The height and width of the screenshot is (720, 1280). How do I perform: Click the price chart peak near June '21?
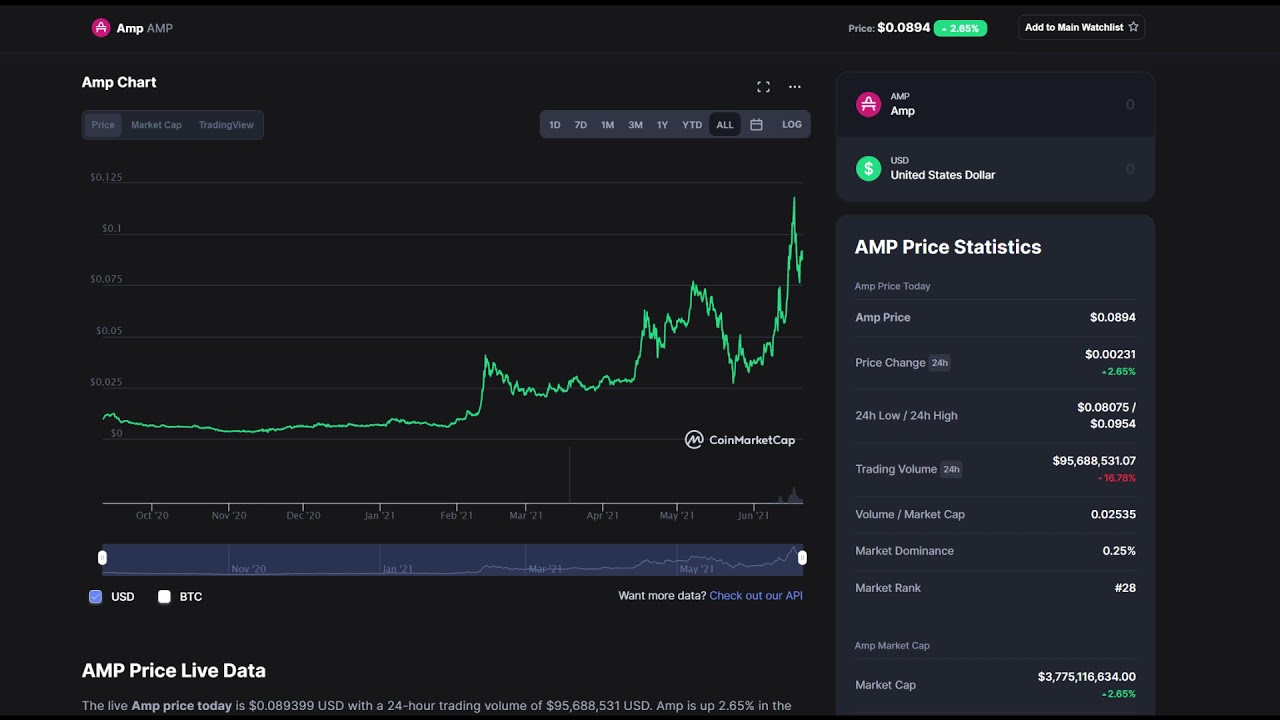tap(795, 199)
